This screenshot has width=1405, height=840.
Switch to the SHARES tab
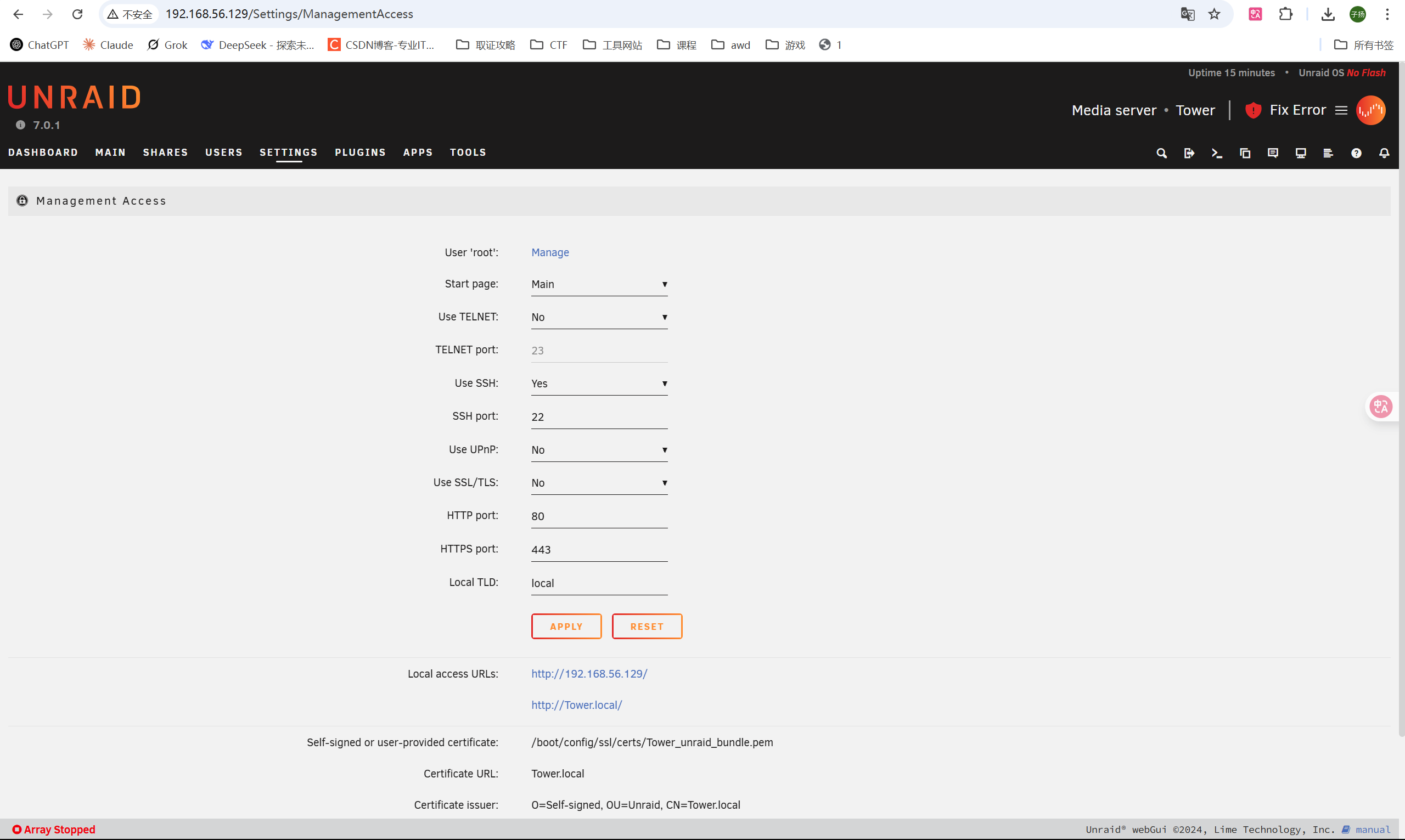tap(165, 153)
